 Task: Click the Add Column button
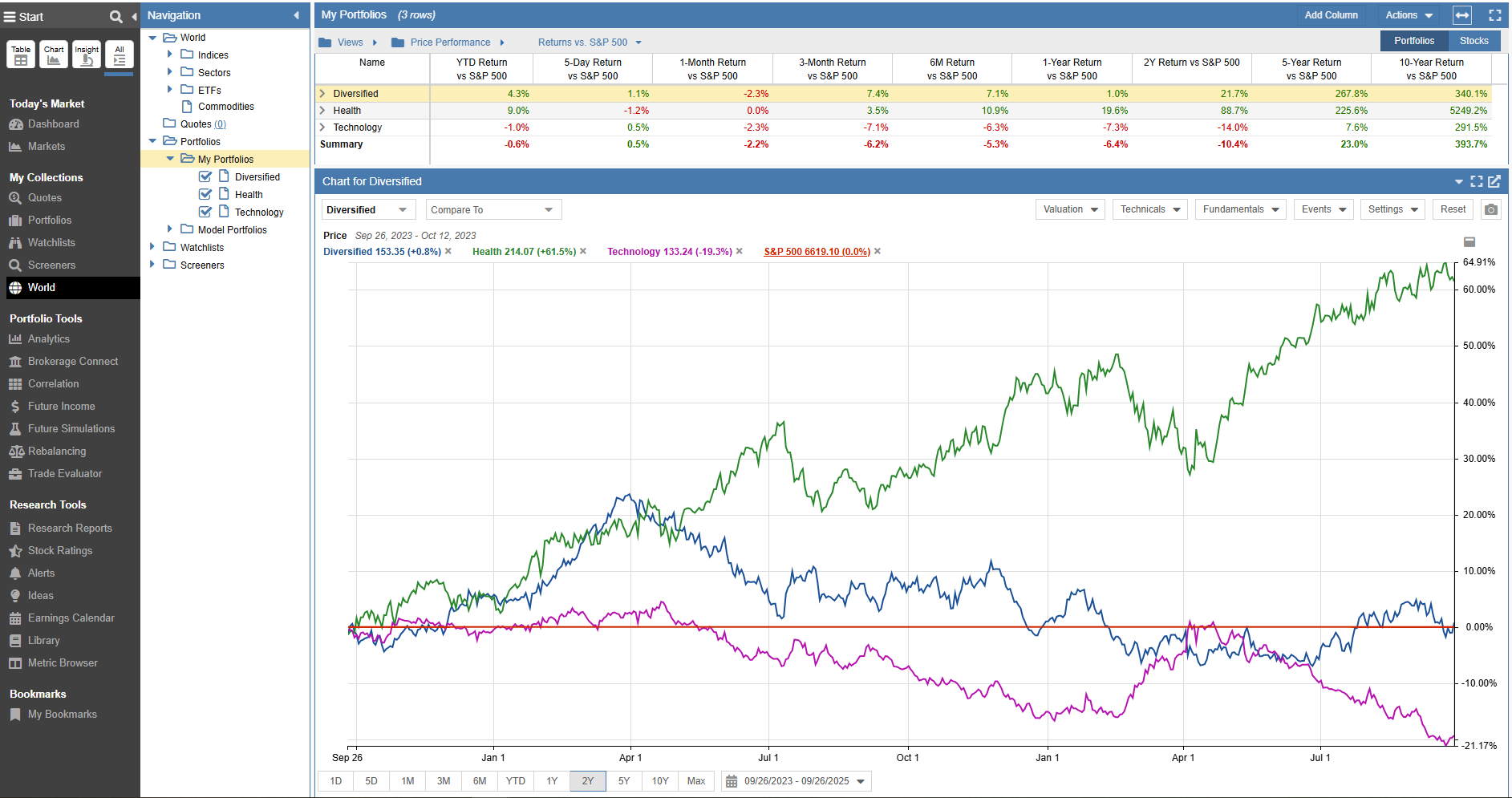1331,15
